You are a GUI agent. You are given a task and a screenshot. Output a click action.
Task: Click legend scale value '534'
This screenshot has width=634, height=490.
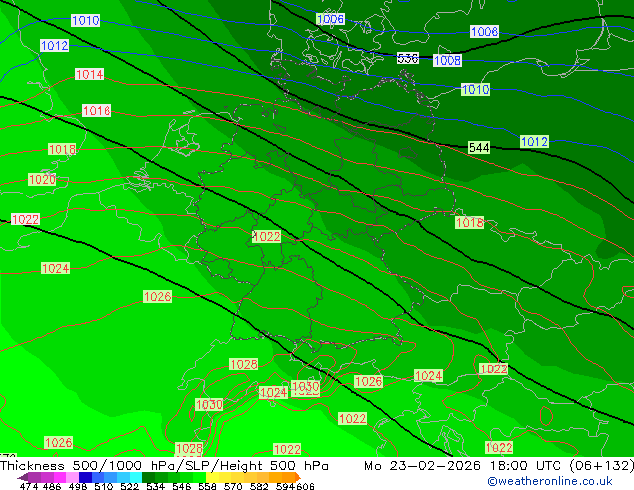(155, 486)
